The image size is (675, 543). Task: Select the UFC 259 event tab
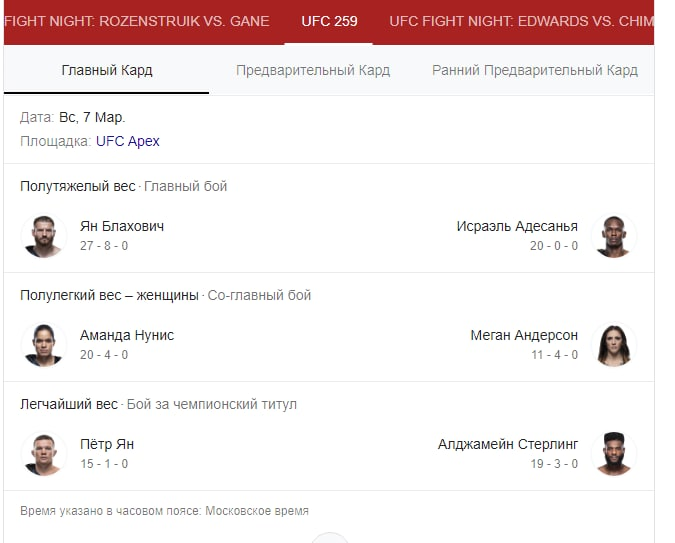pos(329,21)
